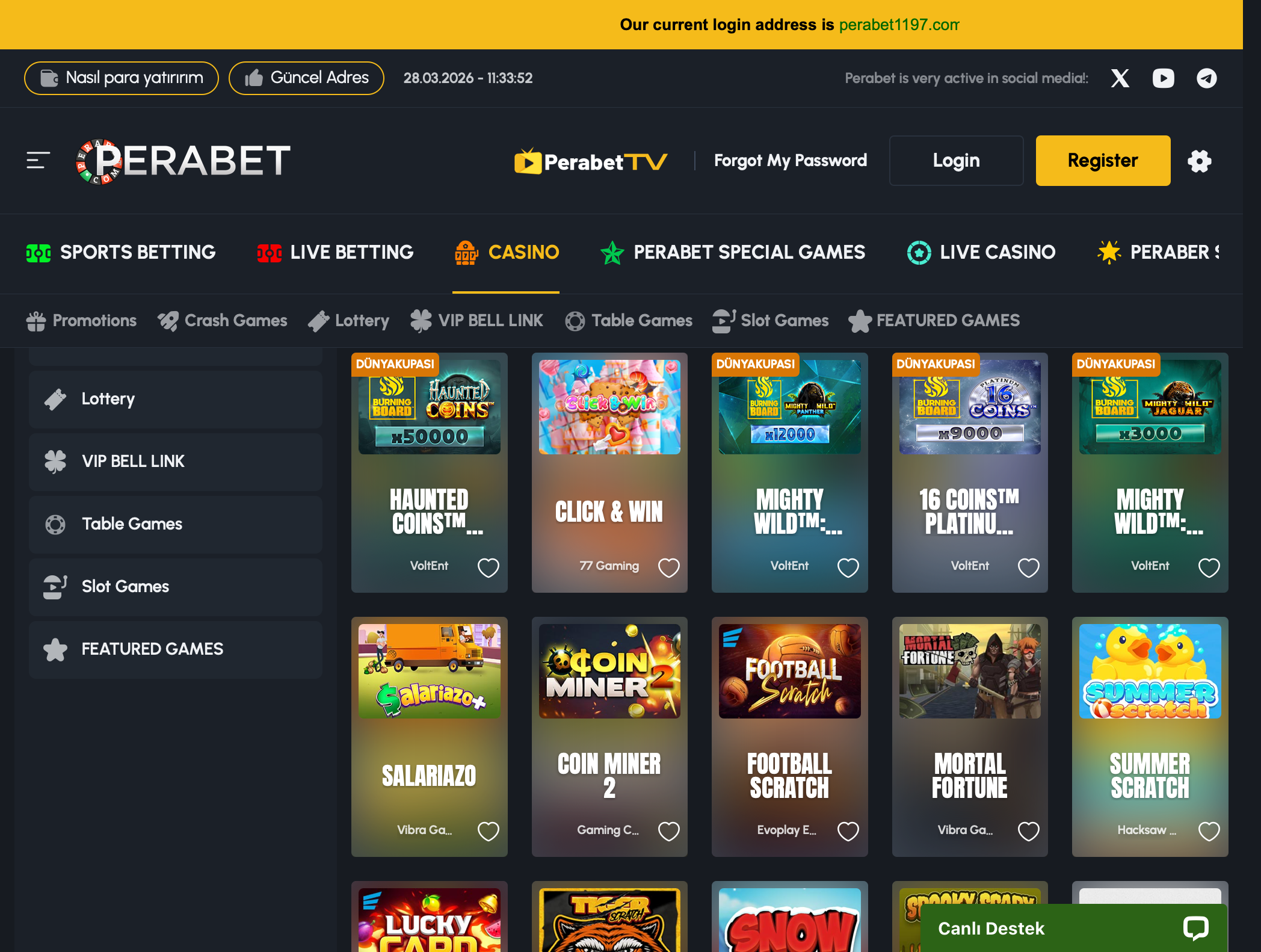Favorite the Haunted Coins game
Viewport: 1261px width, 952px height.
[488, 567]
